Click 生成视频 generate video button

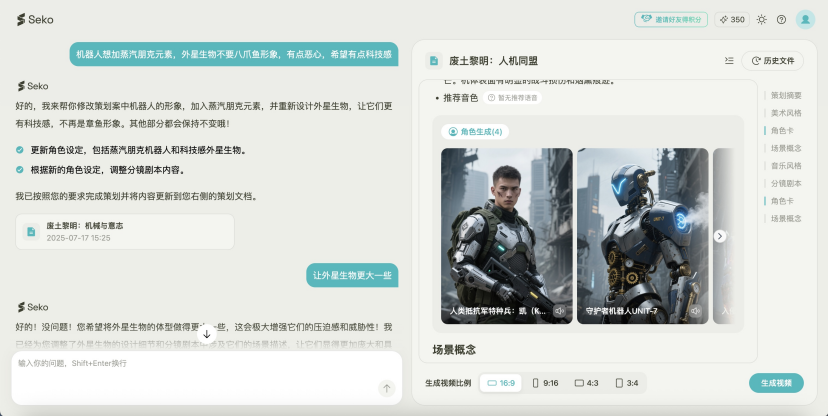pos(776,383)
